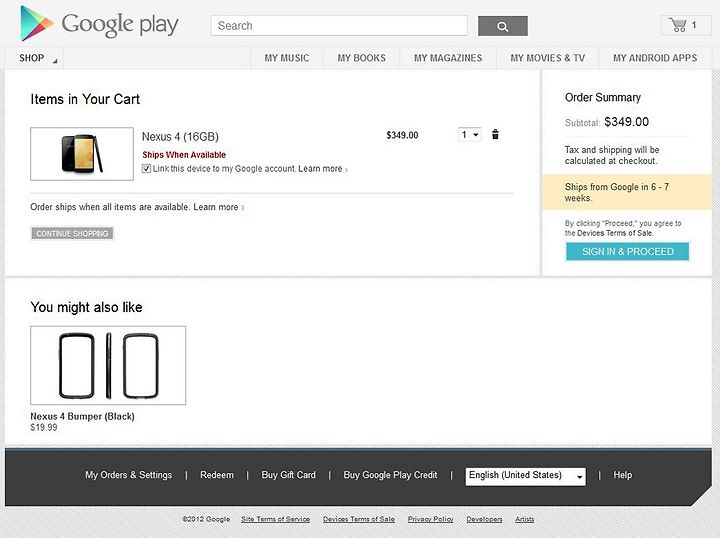Toggle Link this device to my Google account
Viewport: 720px width, 538px height.
(146, 168)
